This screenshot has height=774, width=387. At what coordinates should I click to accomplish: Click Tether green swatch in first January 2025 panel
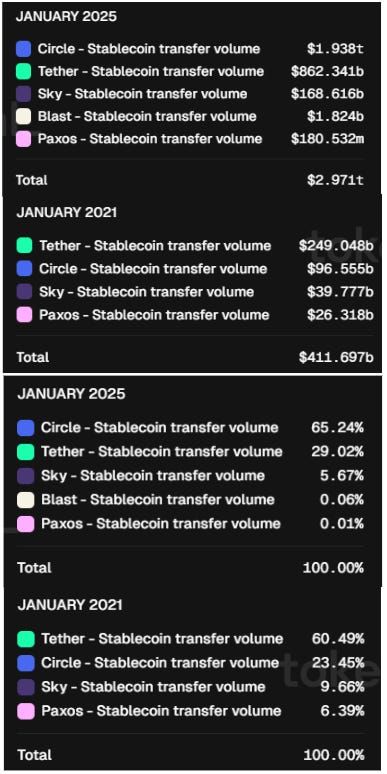pyautogui.click(x=23, y=71)
